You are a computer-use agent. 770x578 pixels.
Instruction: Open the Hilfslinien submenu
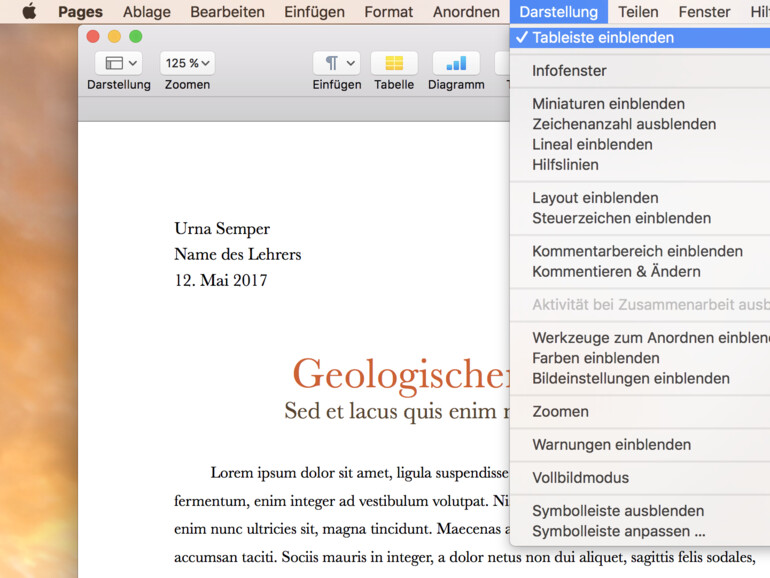640,165
